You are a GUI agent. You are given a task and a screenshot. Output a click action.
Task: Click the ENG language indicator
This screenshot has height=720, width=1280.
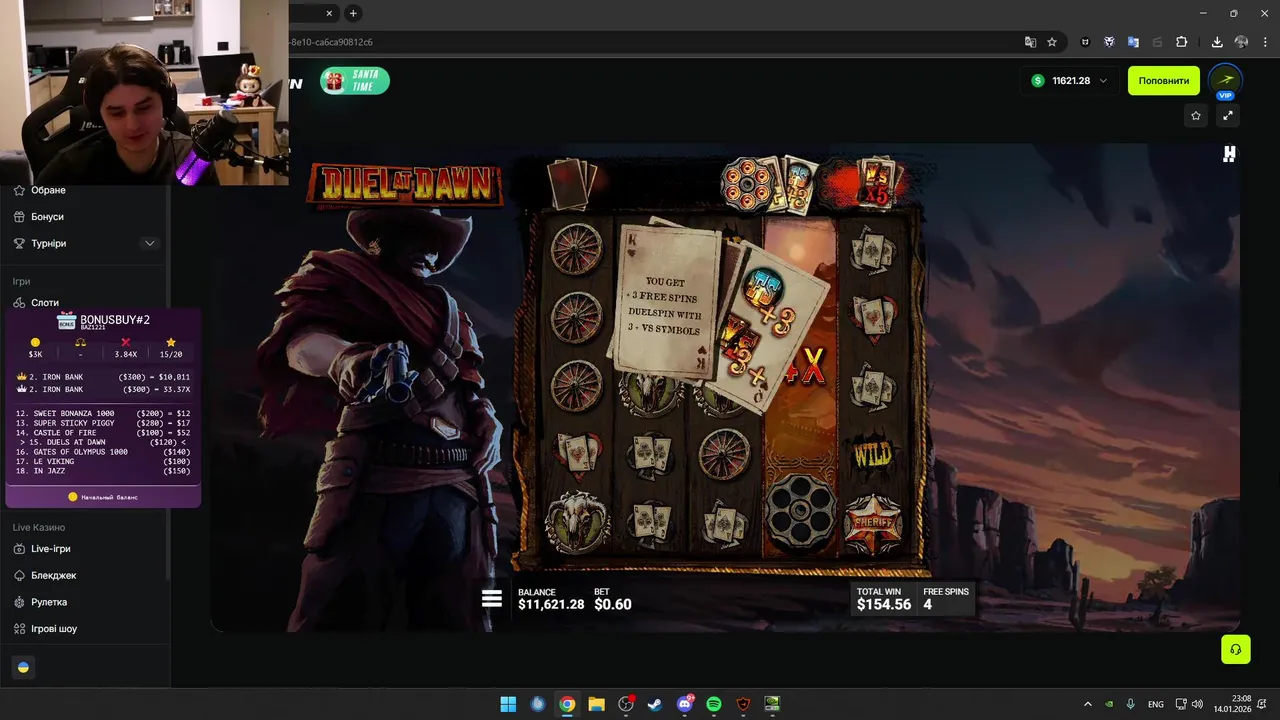tap(1156, 704)
